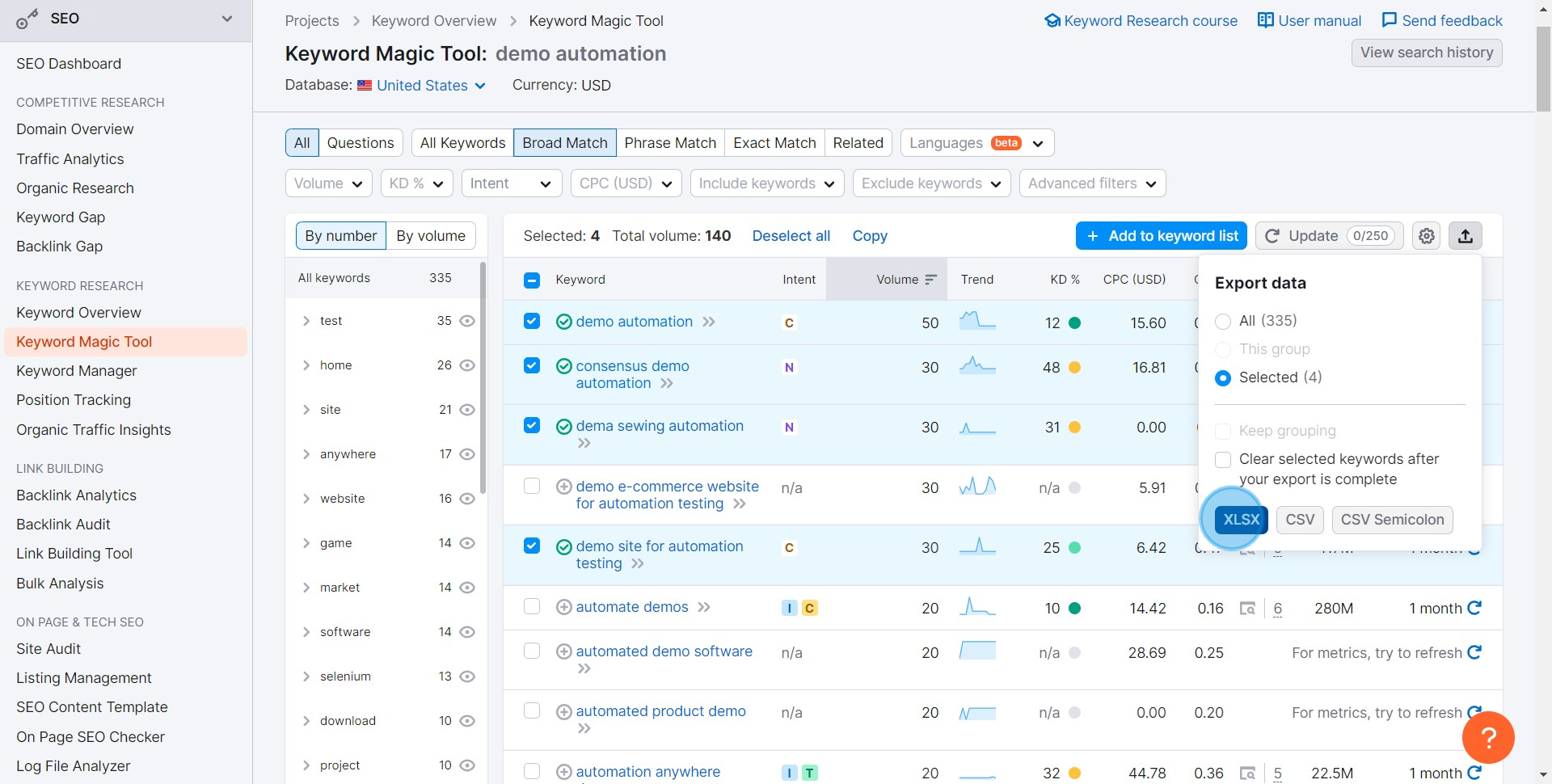Image resolution: width=1552 pixels, height=784 pixels.
Task: Refresh metrics for automate demos row
Action: coord(1474,608)
